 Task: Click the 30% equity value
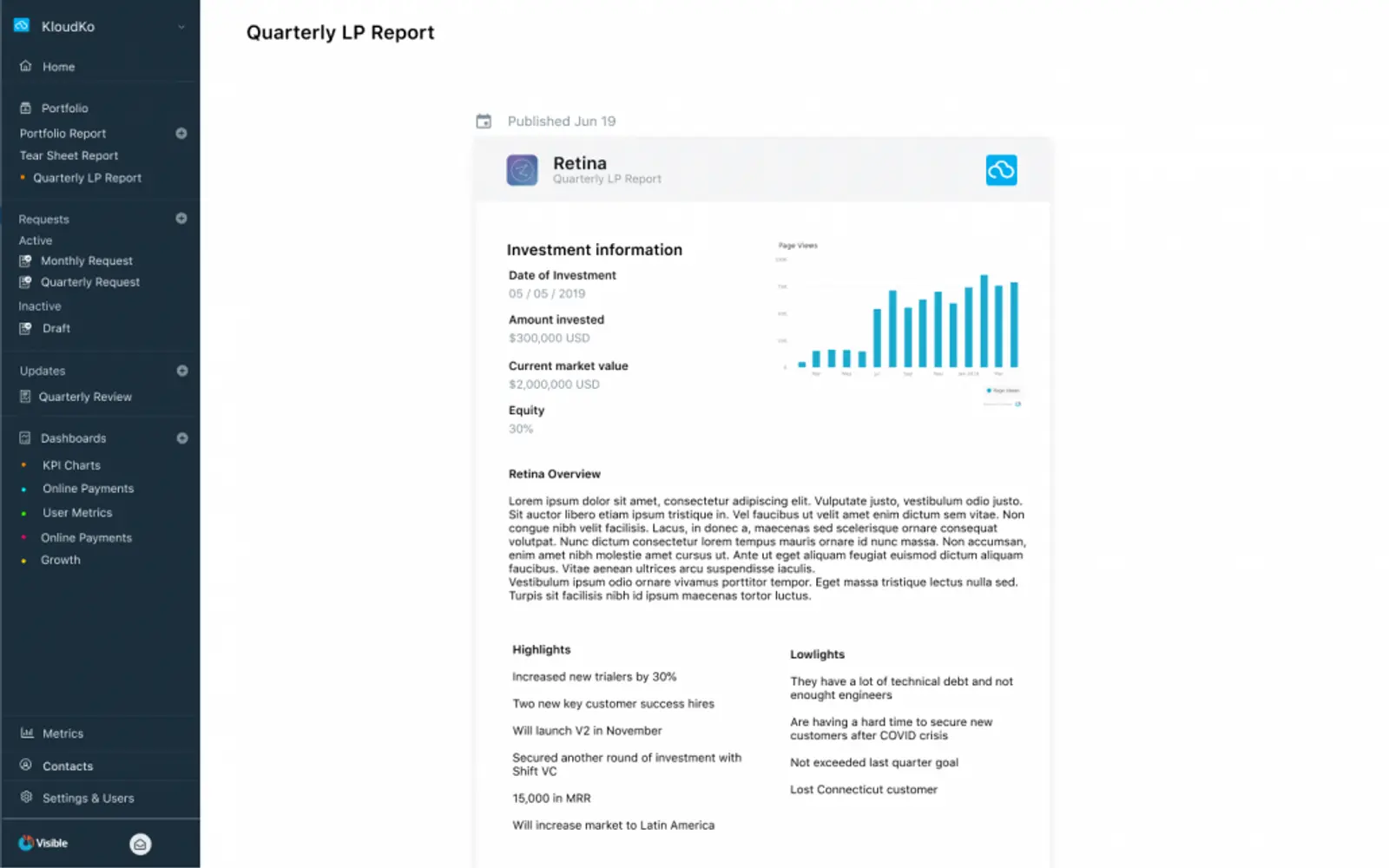pyautogui.click(x=521, y=429)
